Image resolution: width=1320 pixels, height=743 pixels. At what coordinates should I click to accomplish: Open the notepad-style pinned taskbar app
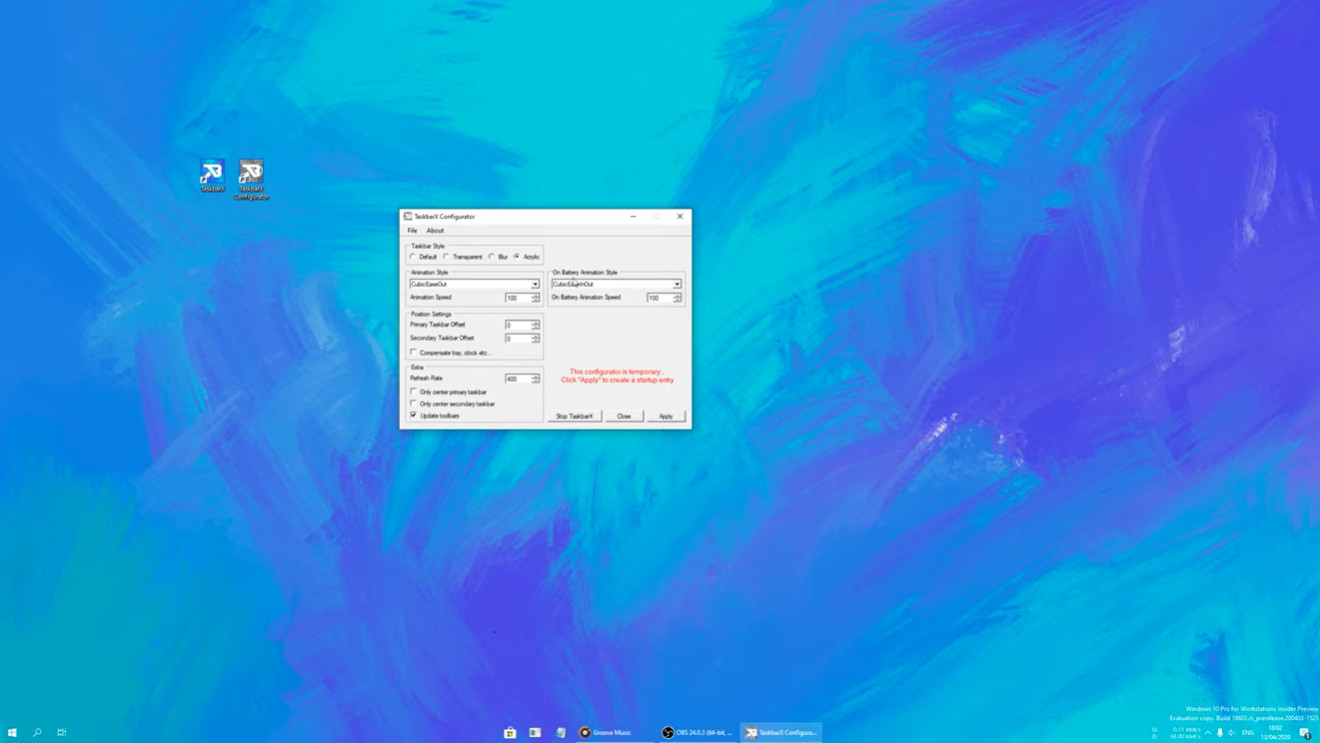[560, 732]
